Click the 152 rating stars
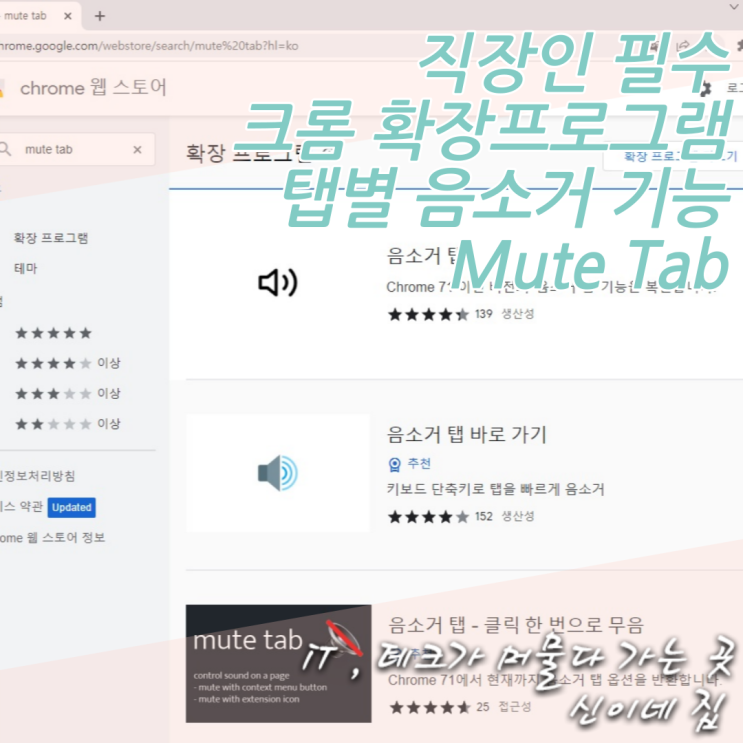The height and width of the screenshot is (743, 743). (x=428, y=516)
